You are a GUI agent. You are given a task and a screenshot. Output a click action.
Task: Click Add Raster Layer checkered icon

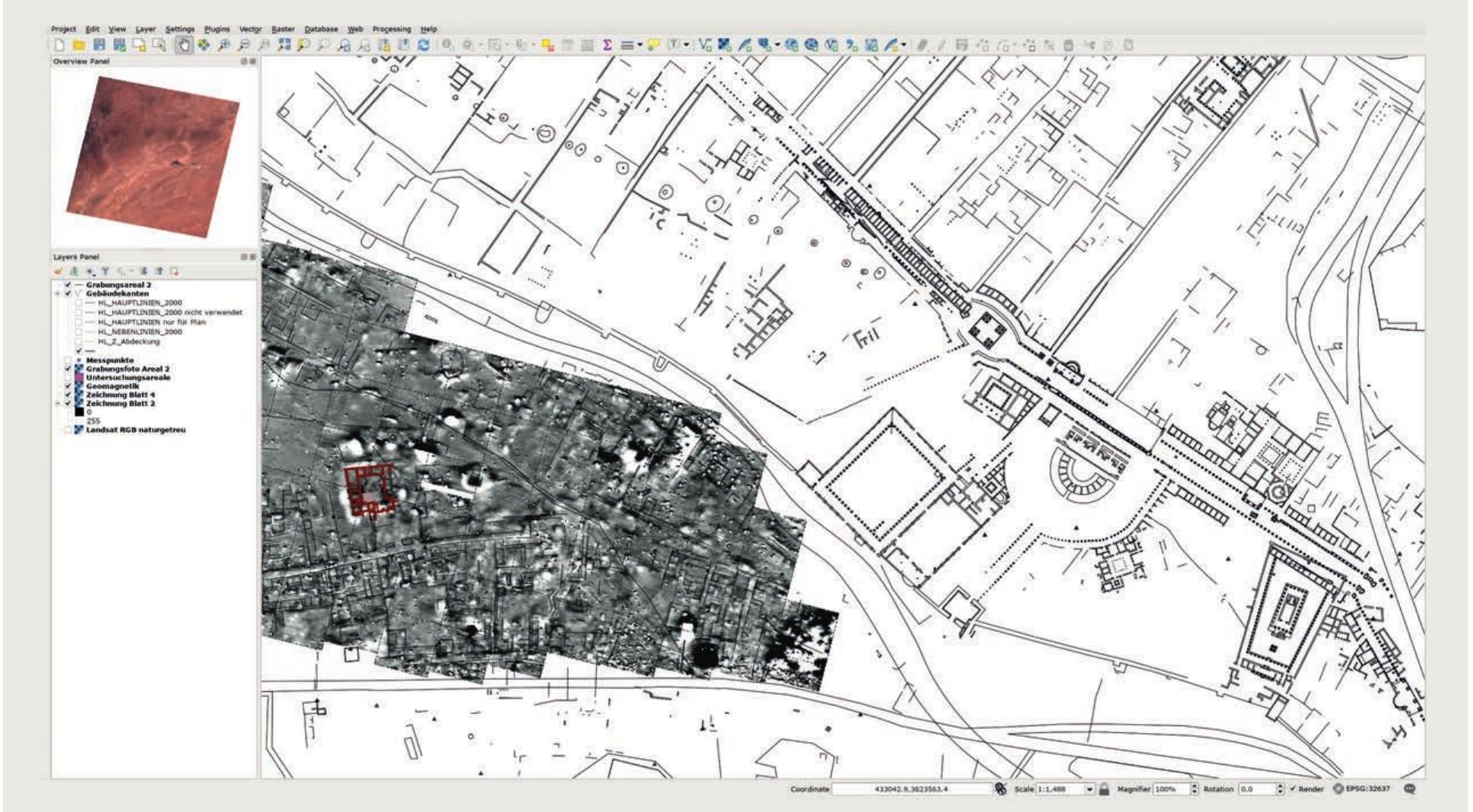(x=725, y=46)
